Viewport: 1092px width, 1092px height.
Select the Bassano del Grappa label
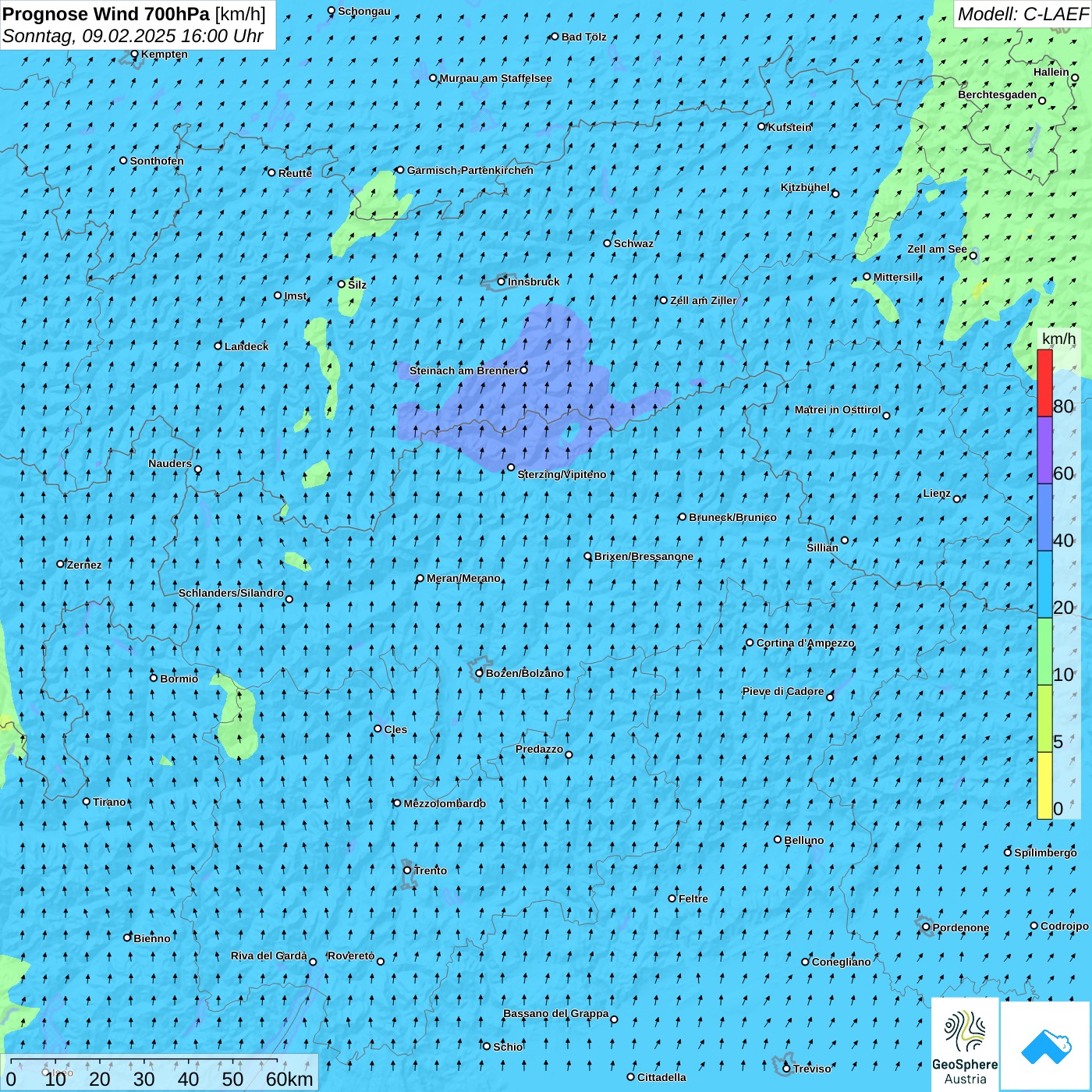pos(556,1013)
